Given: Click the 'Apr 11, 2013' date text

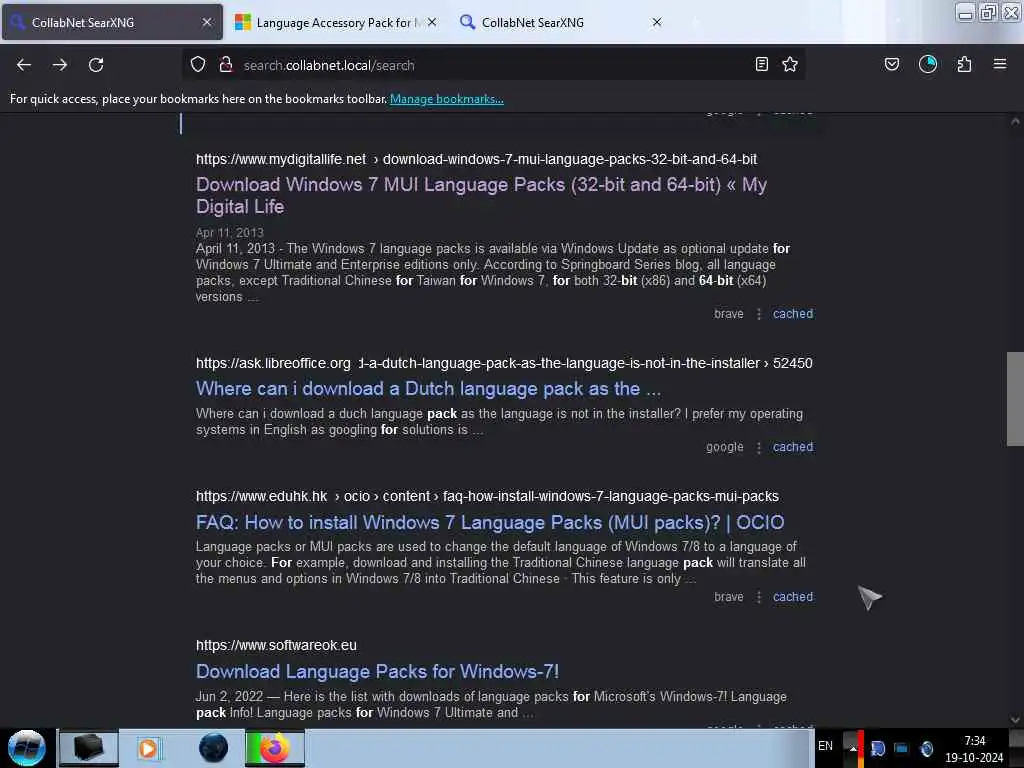Looking at the screenshot, I should click(x=230, y=232).
